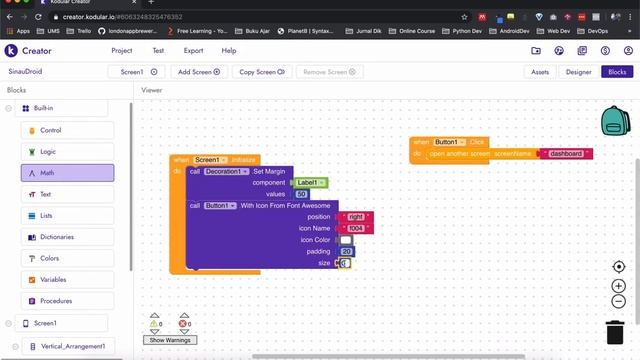The width and height of the screenshot is (640, 360).
Task: Zoom in the blocks workspace
Action: pyautogui.click(x=619, y=286)
